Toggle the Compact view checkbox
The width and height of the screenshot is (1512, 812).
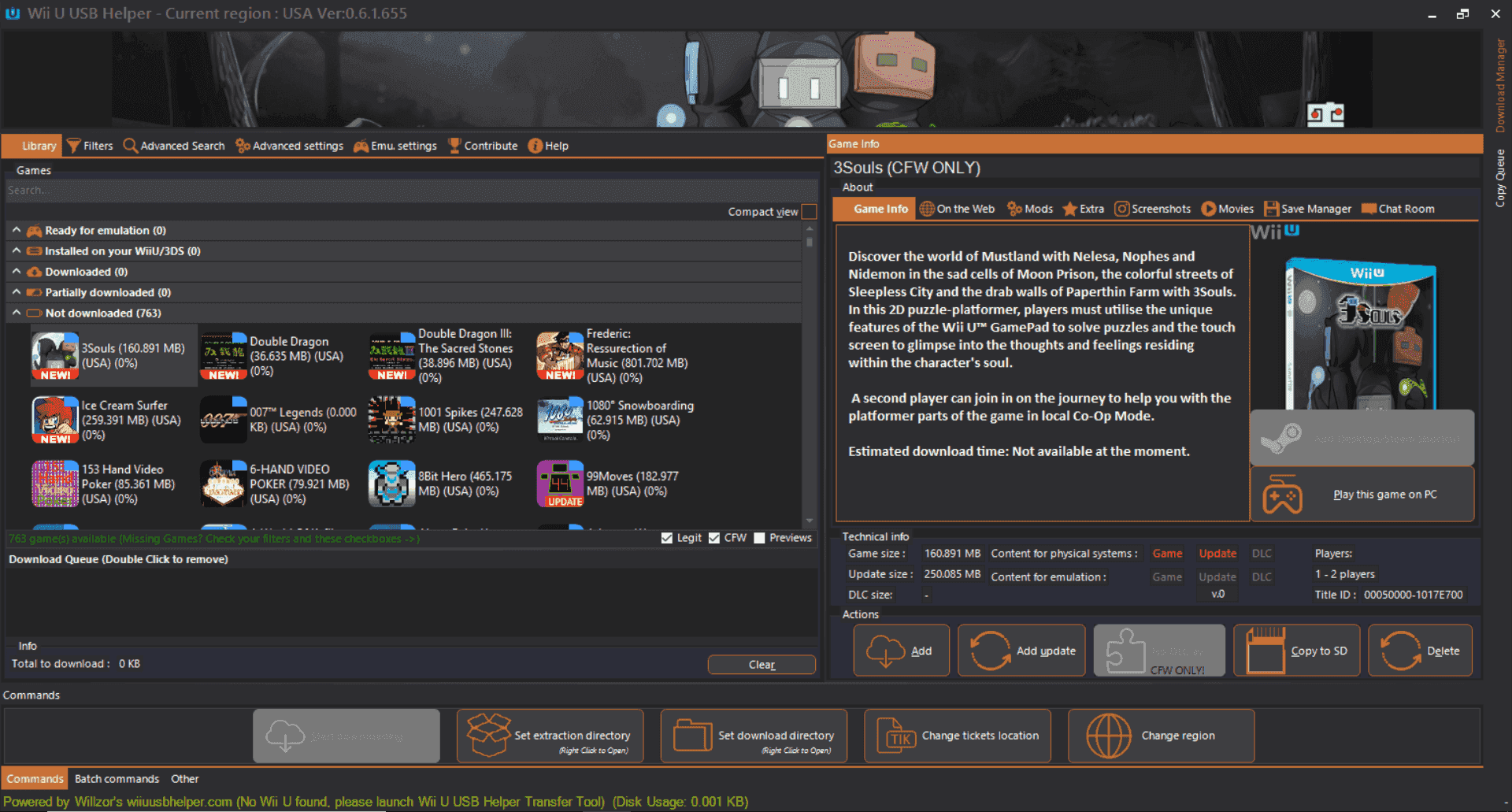click(809, 212)
